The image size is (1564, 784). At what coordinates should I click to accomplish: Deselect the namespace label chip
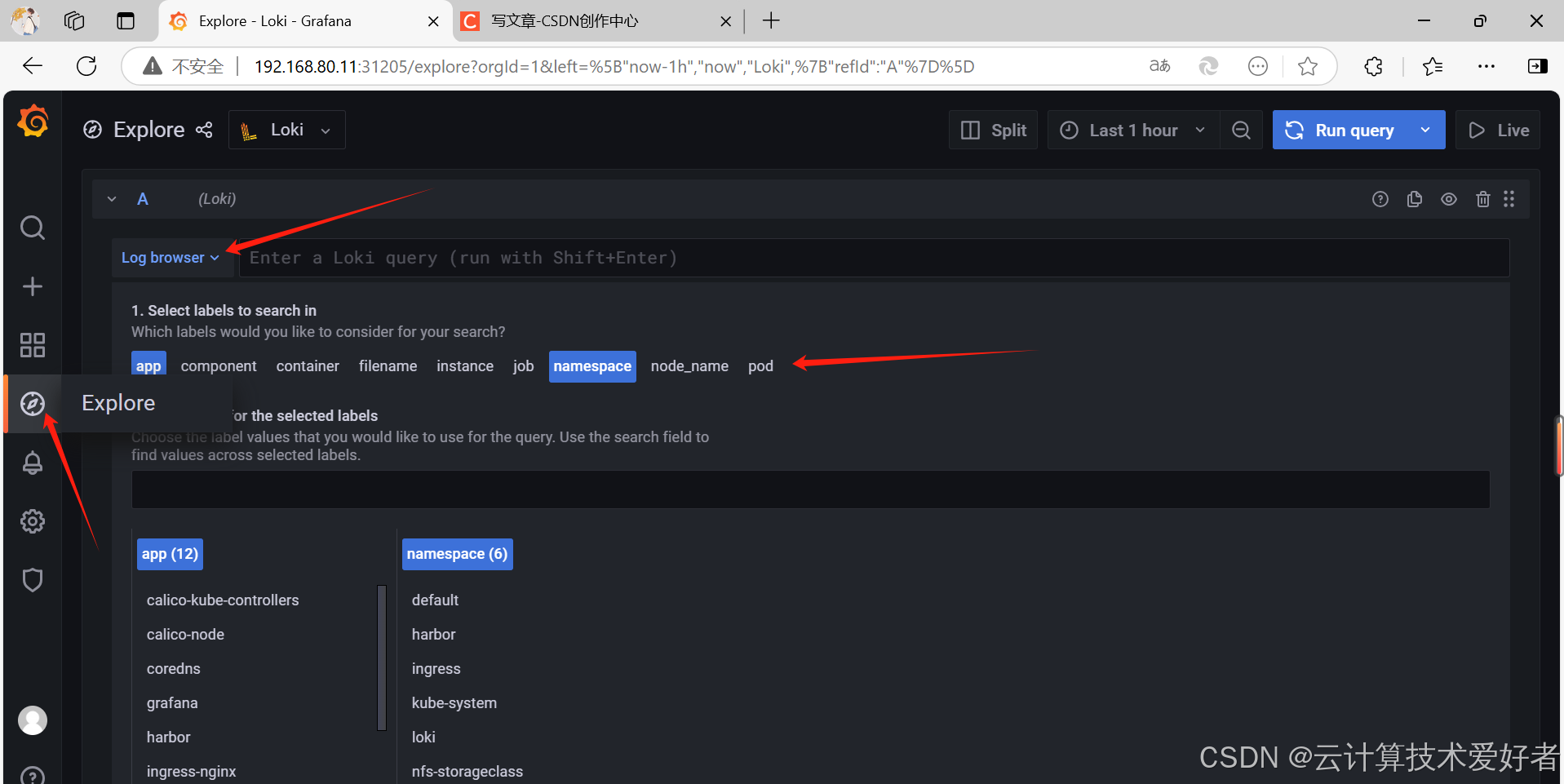[592, 366]
